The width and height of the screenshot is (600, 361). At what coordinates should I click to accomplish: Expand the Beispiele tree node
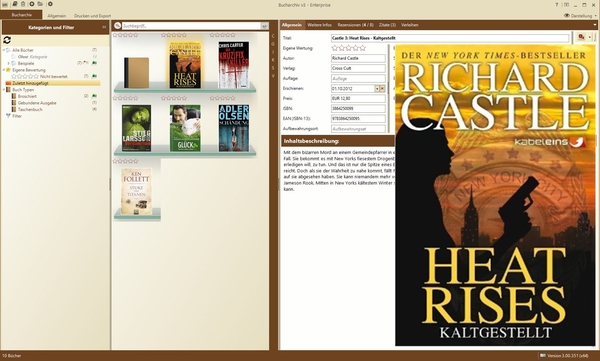coord(8,63)
